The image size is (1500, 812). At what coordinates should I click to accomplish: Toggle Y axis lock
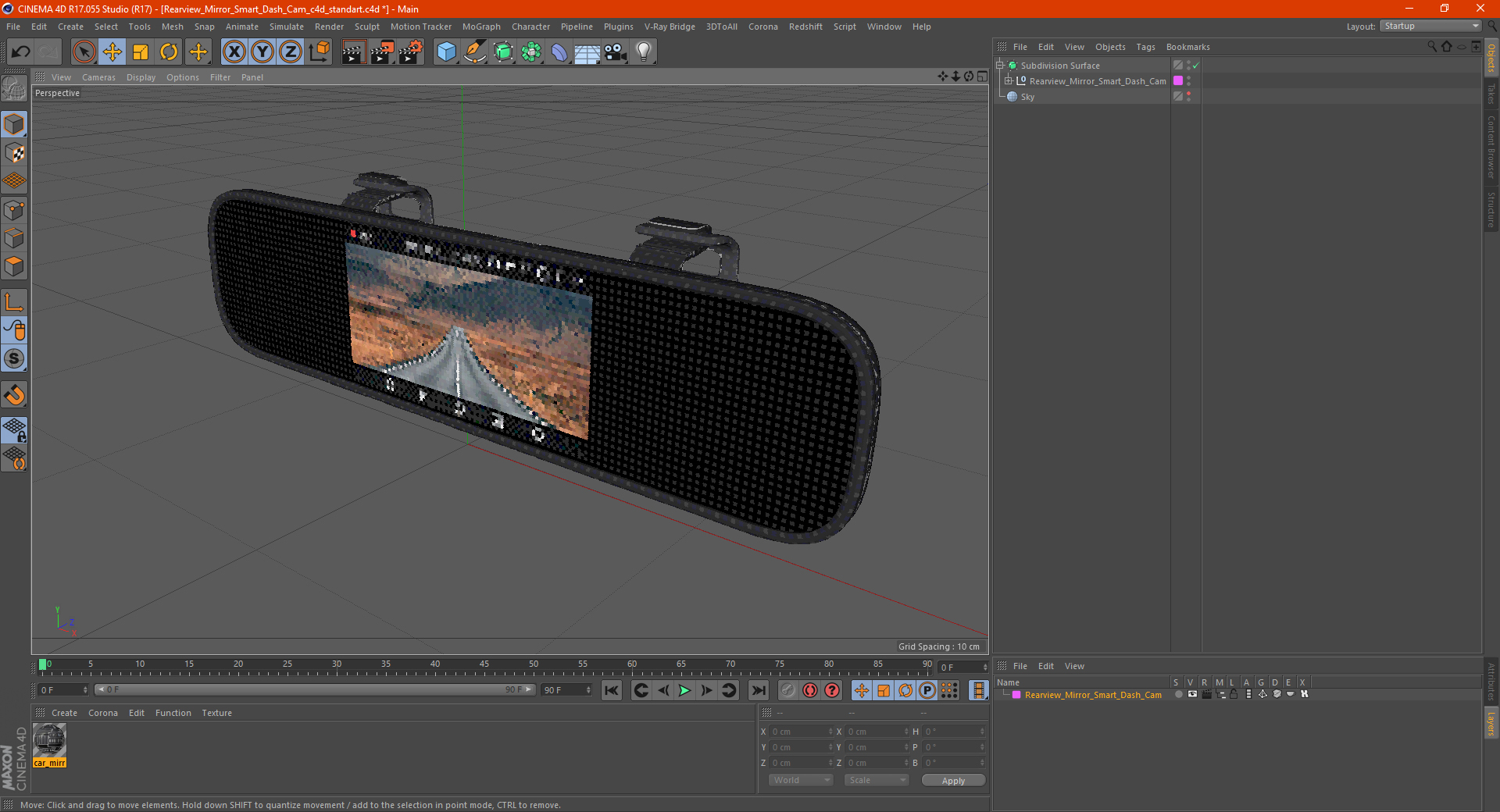[x=262, y=52]
